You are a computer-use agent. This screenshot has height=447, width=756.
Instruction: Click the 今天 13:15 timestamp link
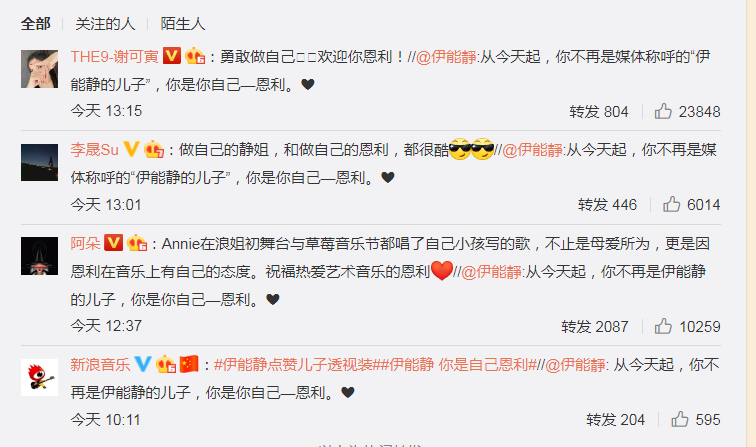point(107,111)
